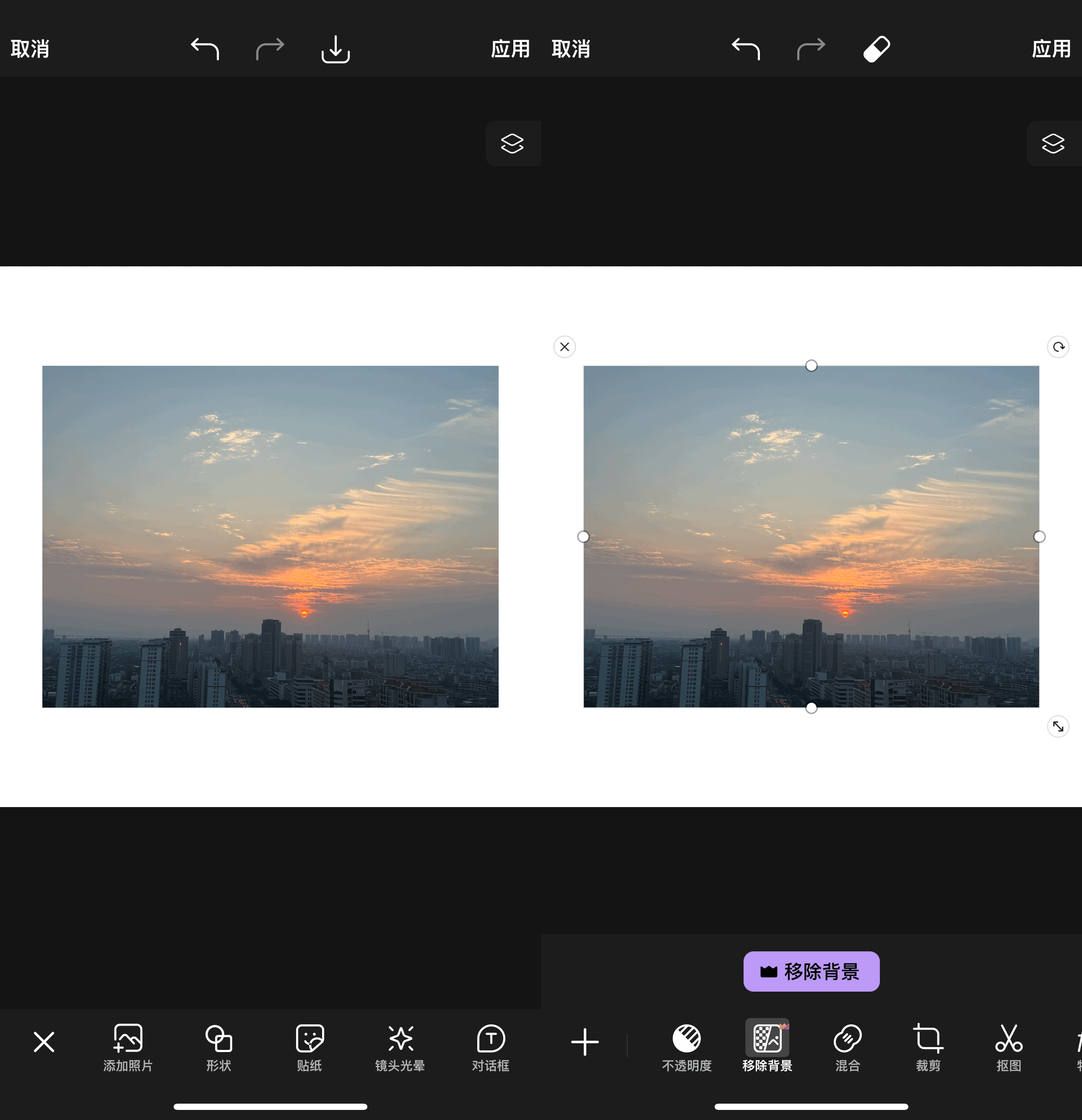The image size is (1082, 1120).
Task: Close the left tool bar with the X icon
Action: [44, 1042]
